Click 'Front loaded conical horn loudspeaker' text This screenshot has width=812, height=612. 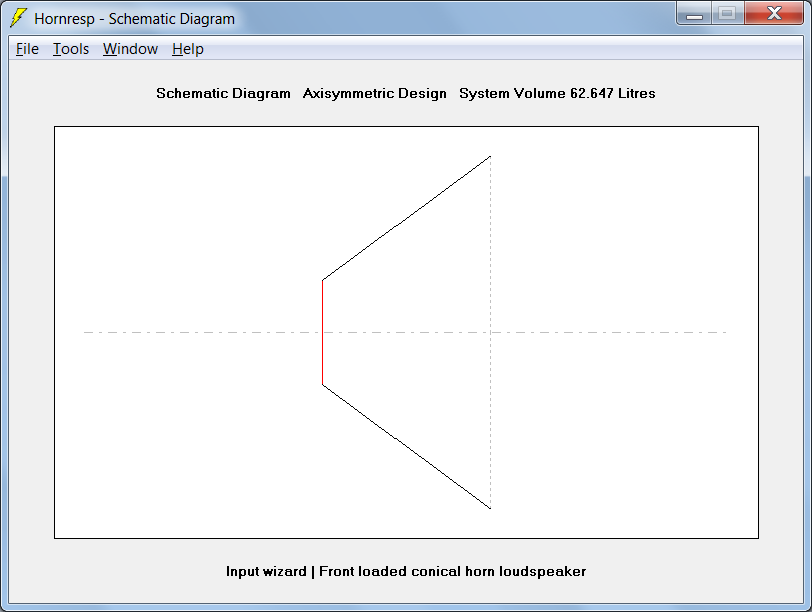453,572
